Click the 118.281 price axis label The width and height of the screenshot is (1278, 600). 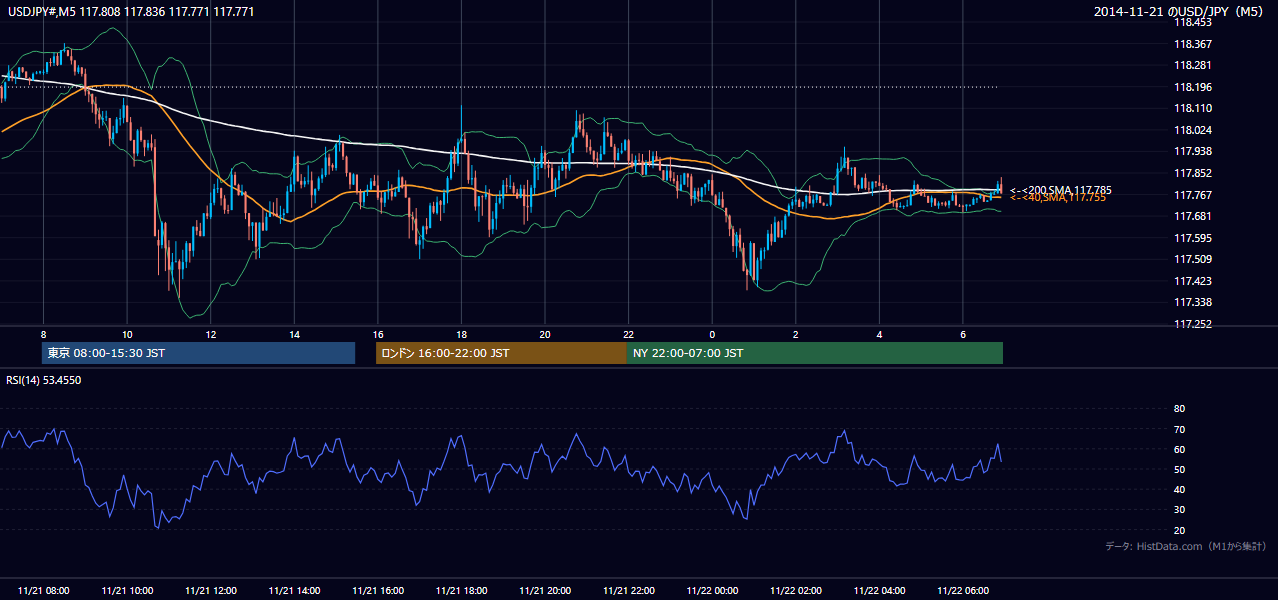[1192, 65]
